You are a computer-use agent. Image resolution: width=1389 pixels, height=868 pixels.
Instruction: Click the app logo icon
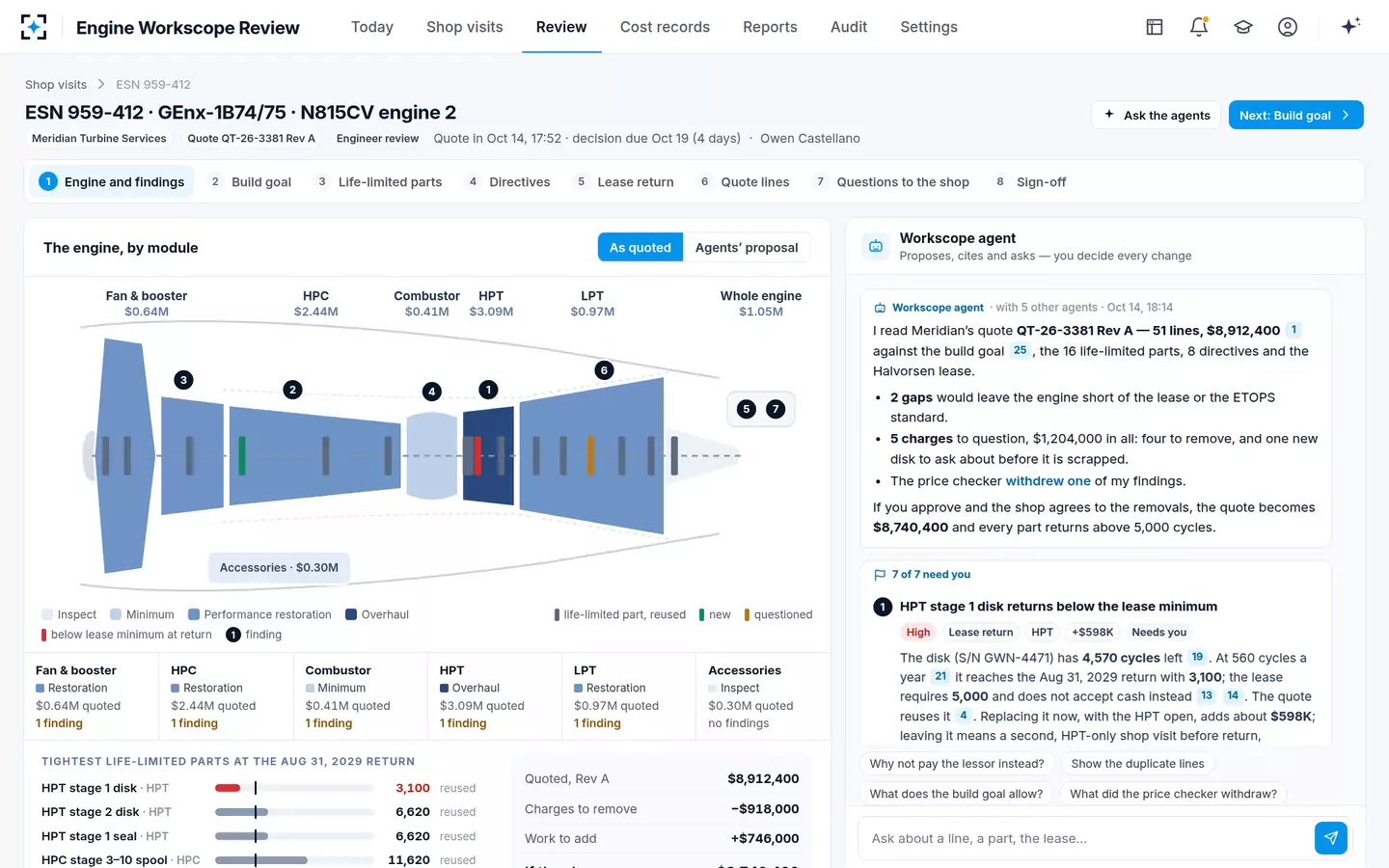pyautogui.click(x=34, y=27)
